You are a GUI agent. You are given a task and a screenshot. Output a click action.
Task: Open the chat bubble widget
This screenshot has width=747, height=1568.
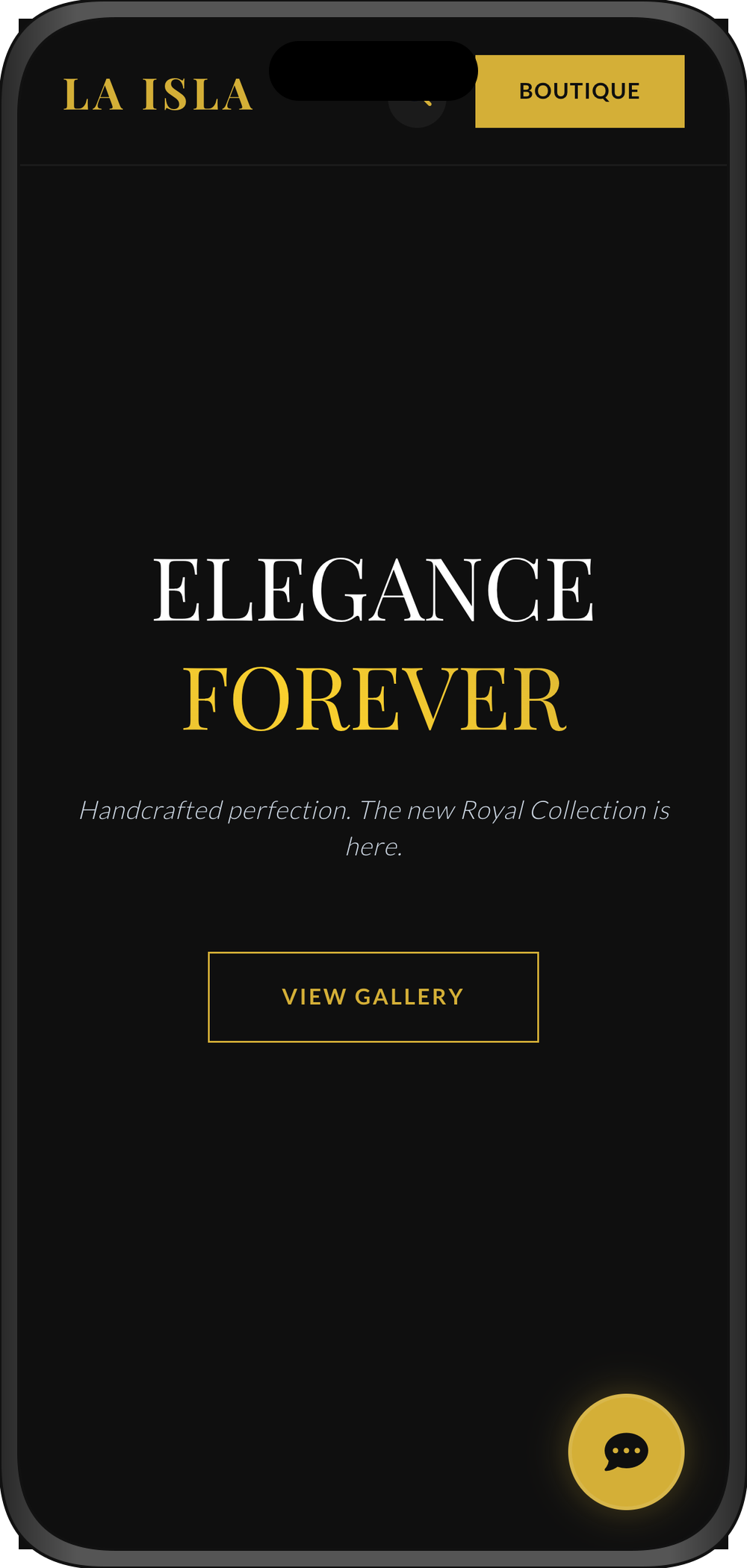pyautogui.click(x=626, y=1452)
